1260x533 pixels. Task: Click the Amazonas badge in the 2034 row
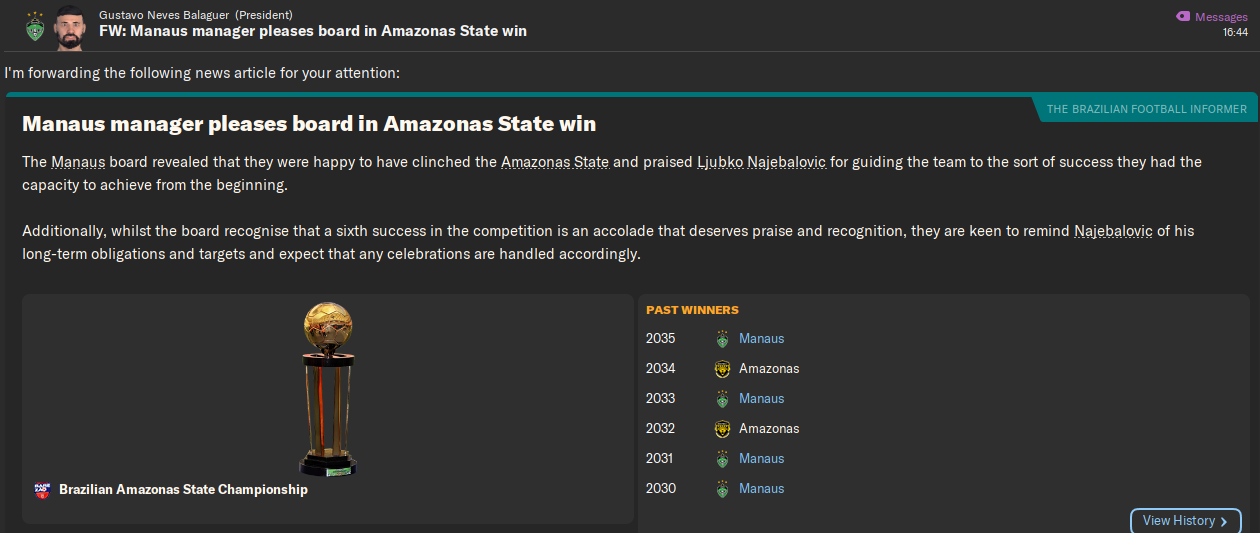(722, 369)
